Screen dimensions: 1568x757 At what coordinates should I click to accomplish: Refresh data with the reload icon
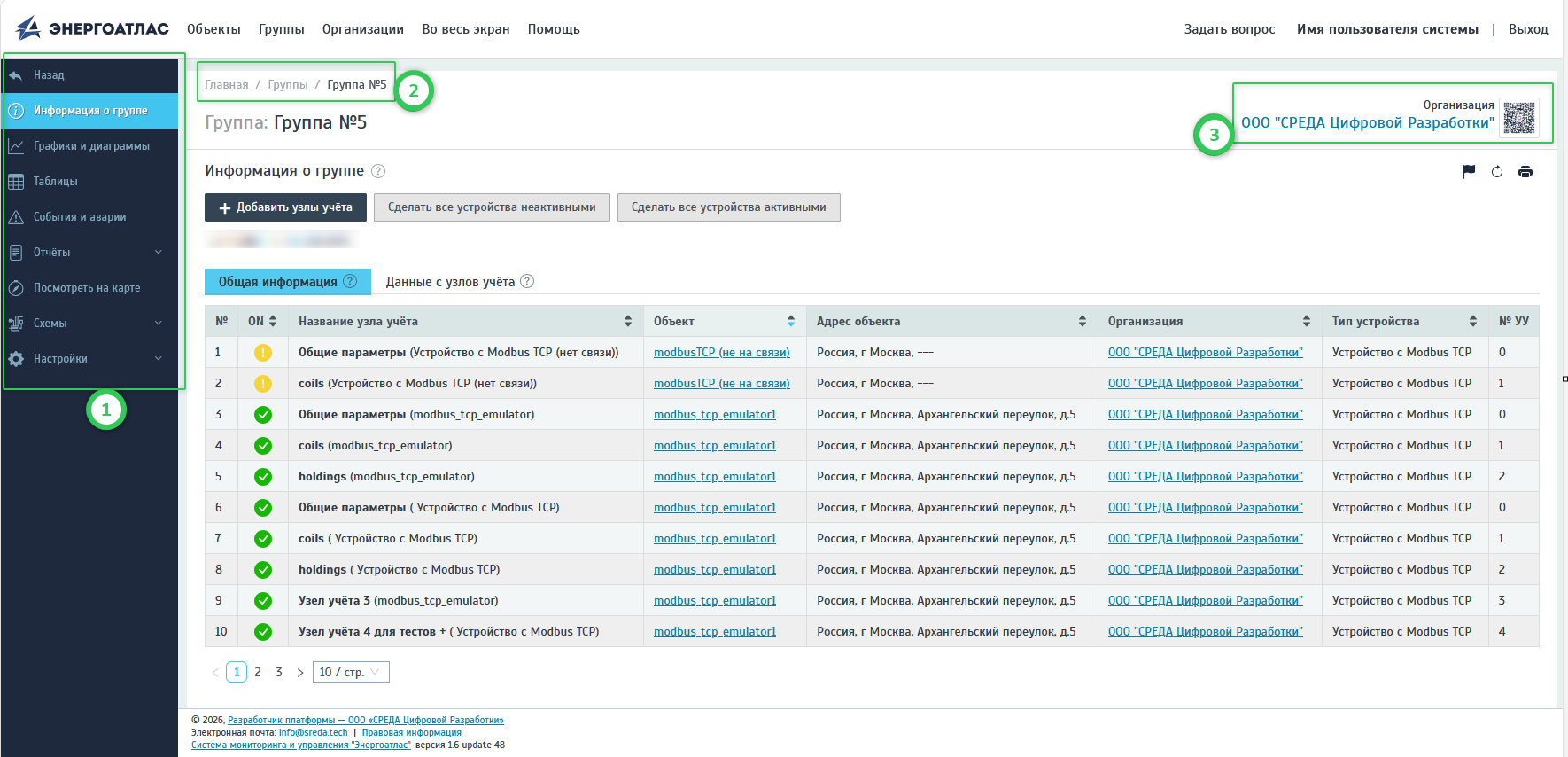click(1497, 172)
